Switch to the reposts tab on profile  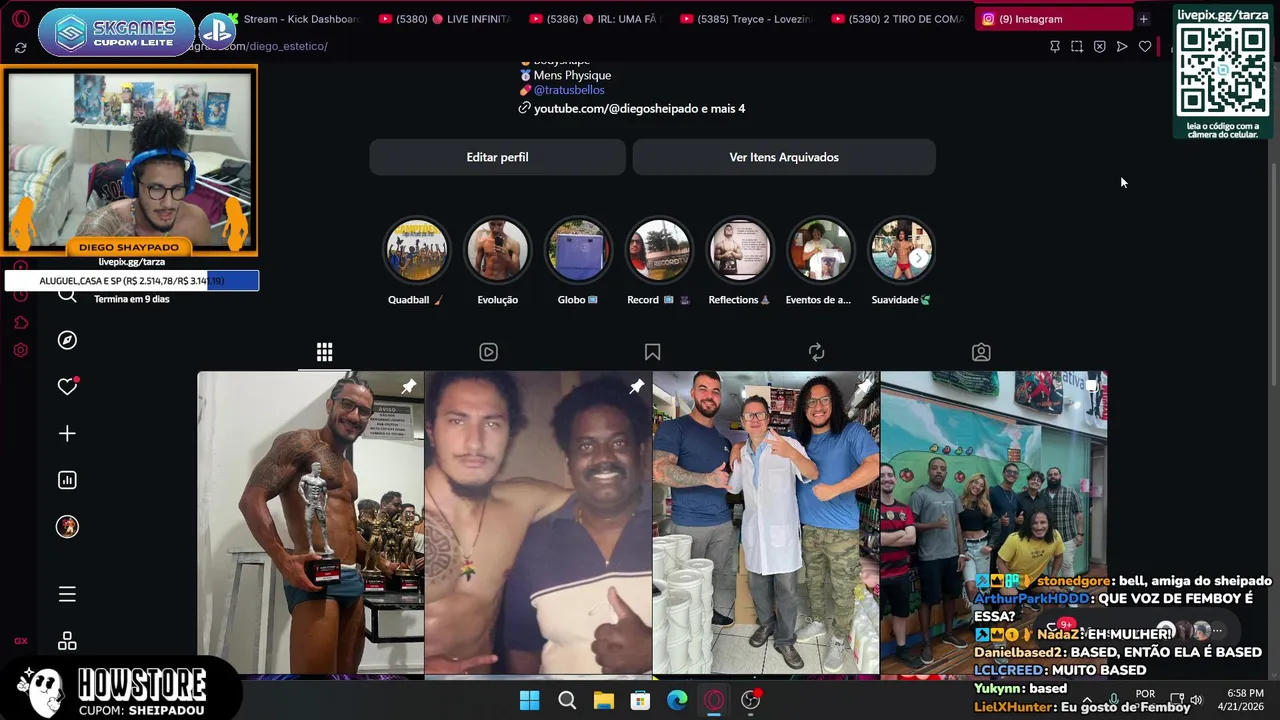[x=816, y=352]
